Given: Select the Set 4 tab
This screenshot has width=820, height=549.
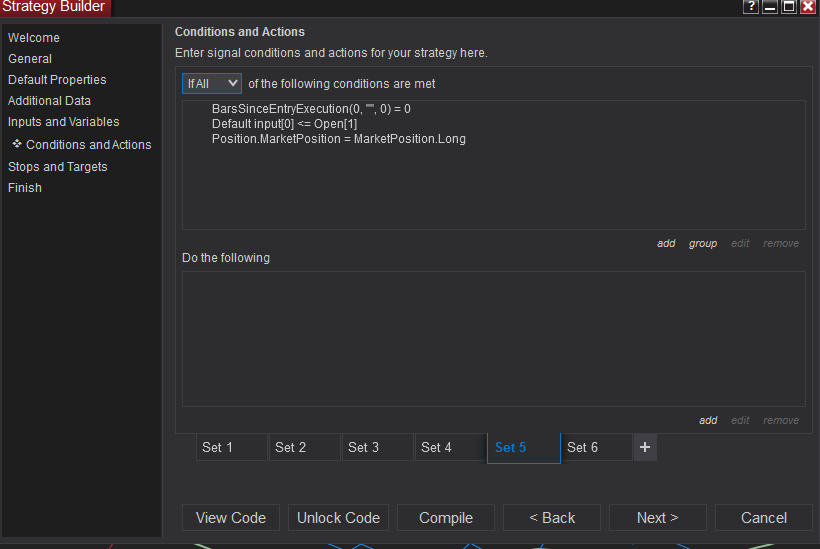Looking at the screenshot, I should click(451, 447).
